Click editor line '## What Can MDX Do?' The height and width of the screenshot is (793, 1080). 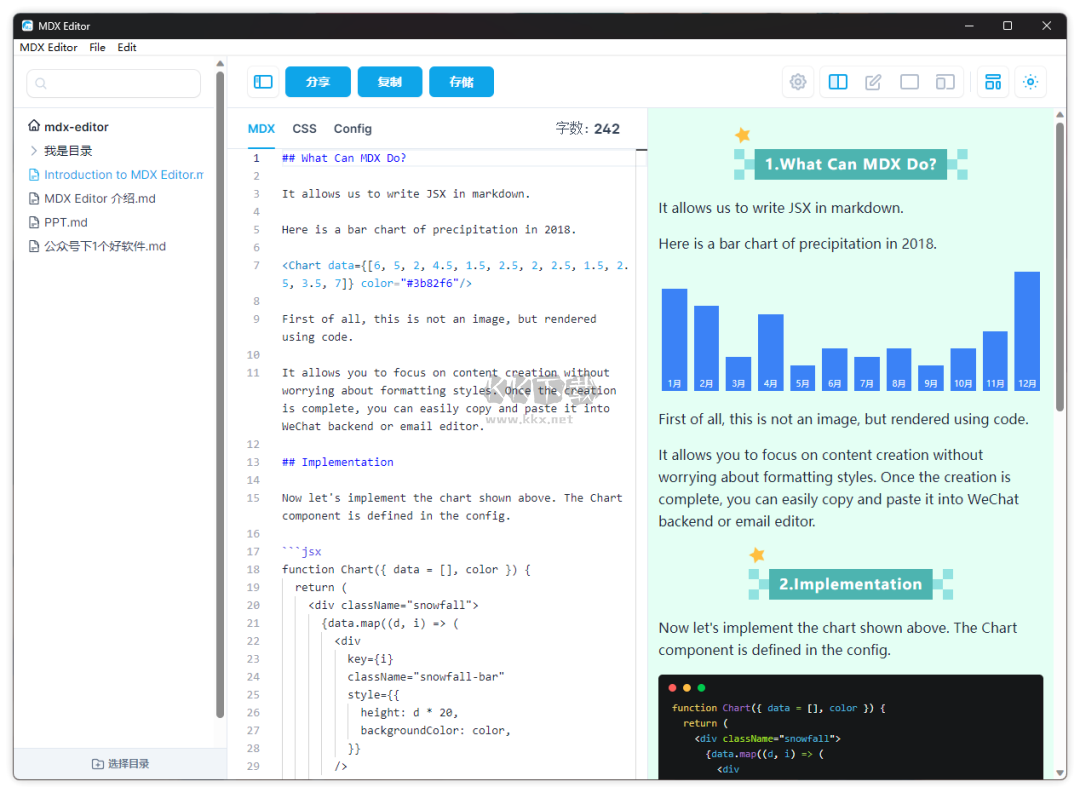[x=344, y=158]
